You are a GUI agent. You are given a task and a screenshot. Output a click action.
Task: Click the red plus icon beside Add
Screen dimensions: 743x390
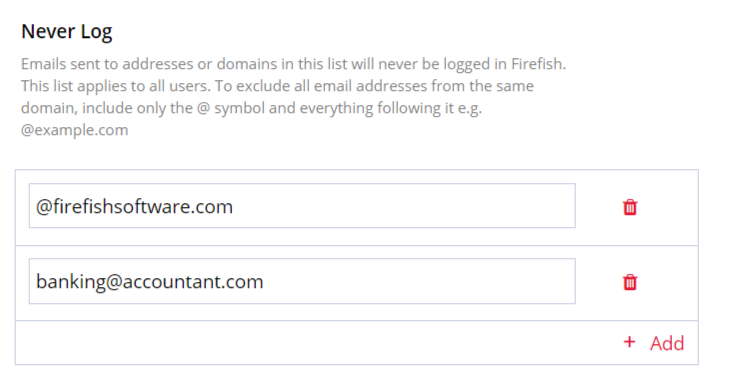coord(629,342)
